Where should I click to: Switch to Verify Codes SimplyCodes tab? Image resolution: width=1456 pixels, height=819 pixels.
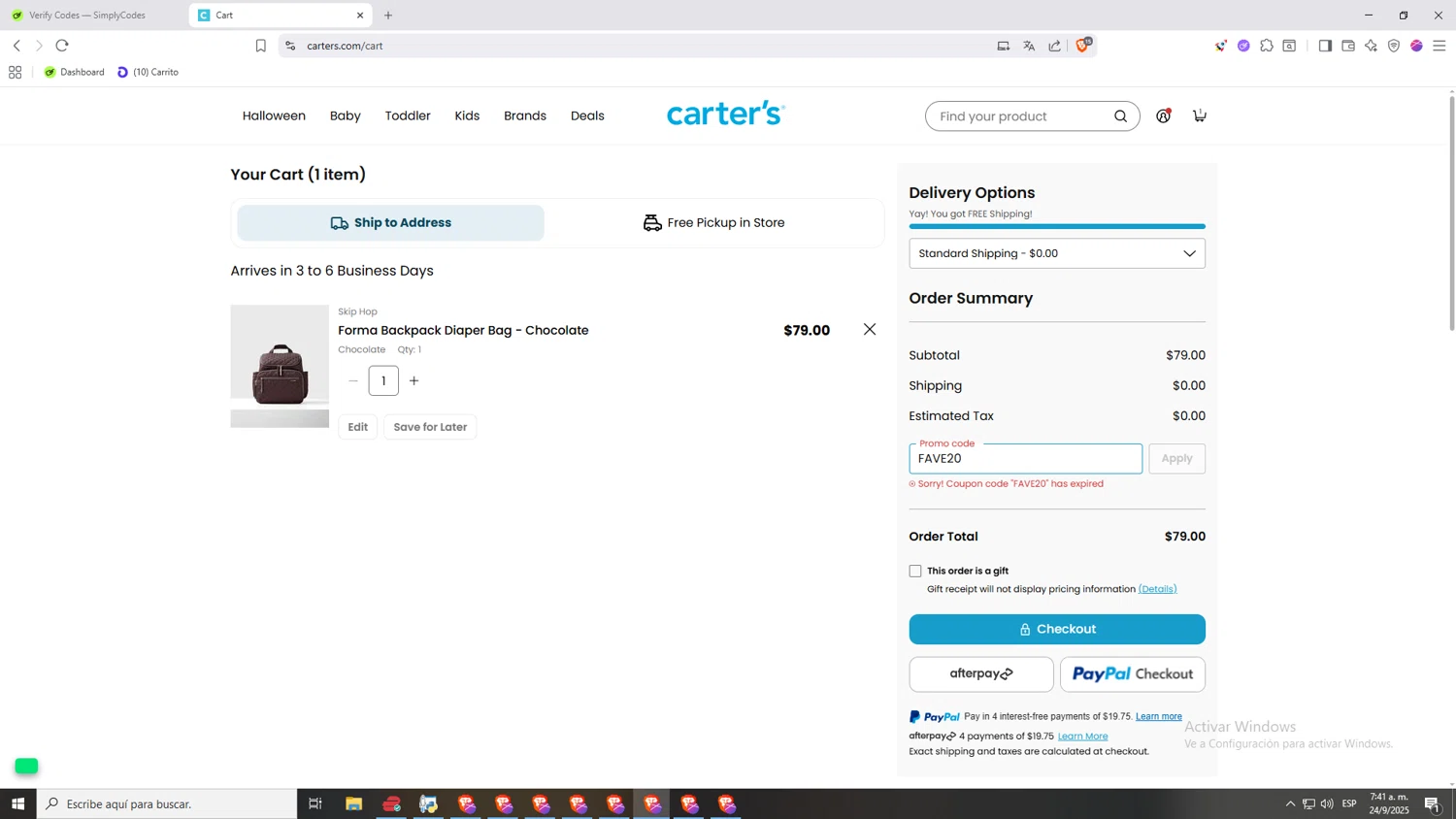[x=87, y=16]
